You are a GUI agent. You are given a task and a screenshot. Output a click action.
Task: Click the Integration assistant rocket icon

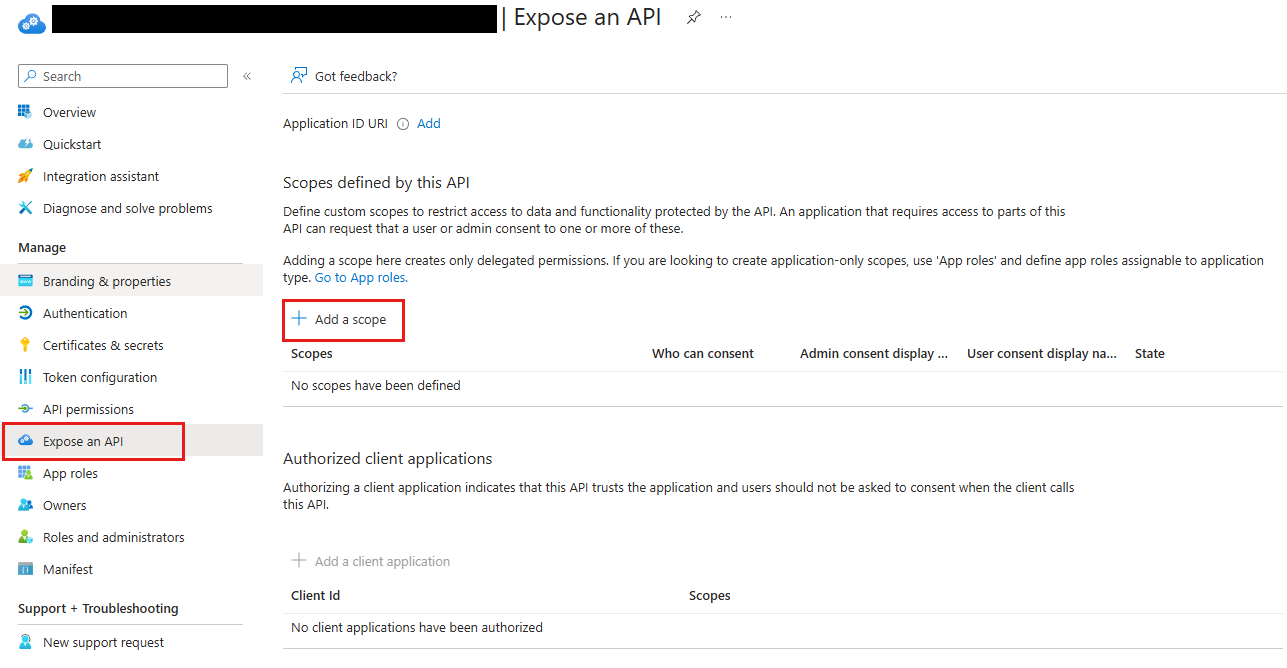point(26,176)
